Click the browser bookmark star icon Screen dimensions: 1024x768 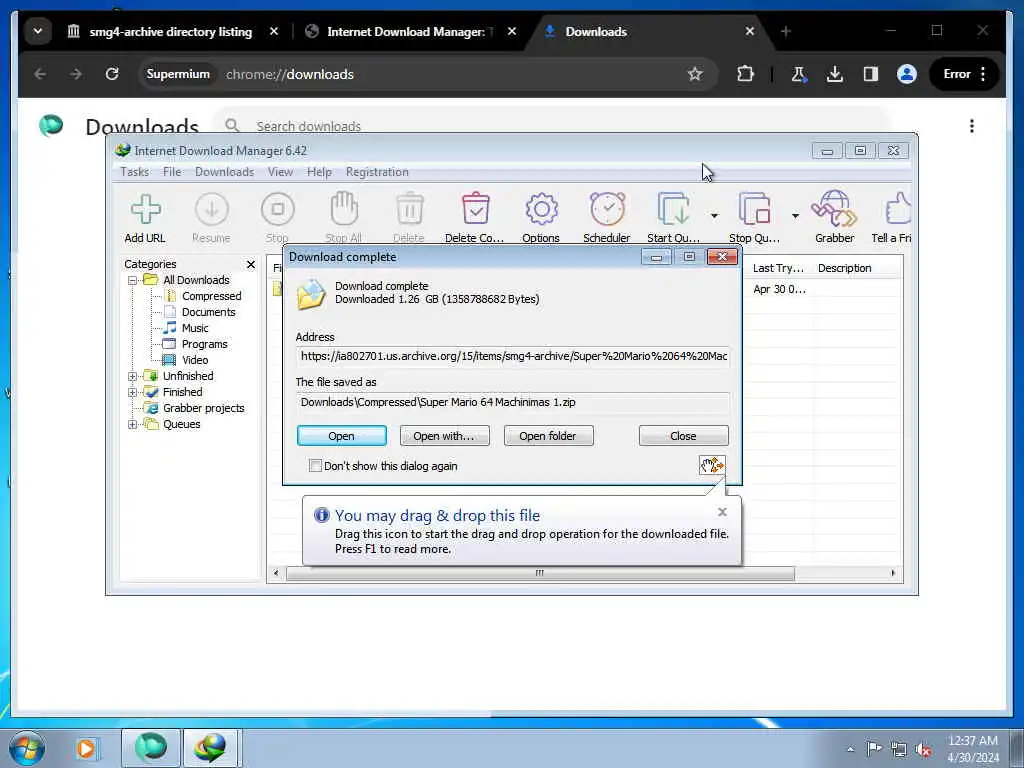tap(695, 74)
